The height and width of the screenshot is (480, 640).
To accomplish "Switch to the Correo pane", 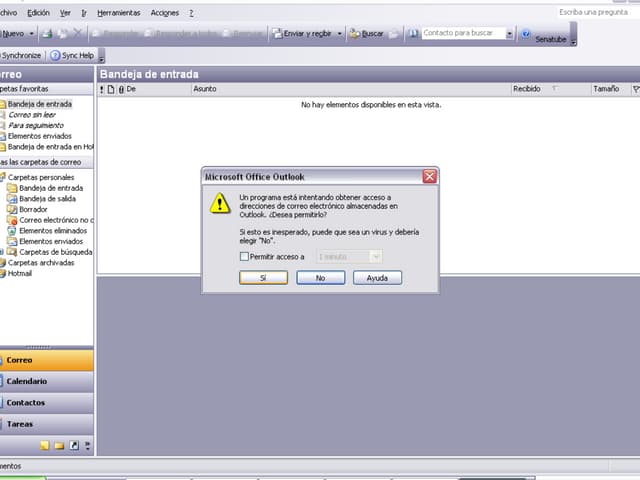I will [x=46, y=360].
